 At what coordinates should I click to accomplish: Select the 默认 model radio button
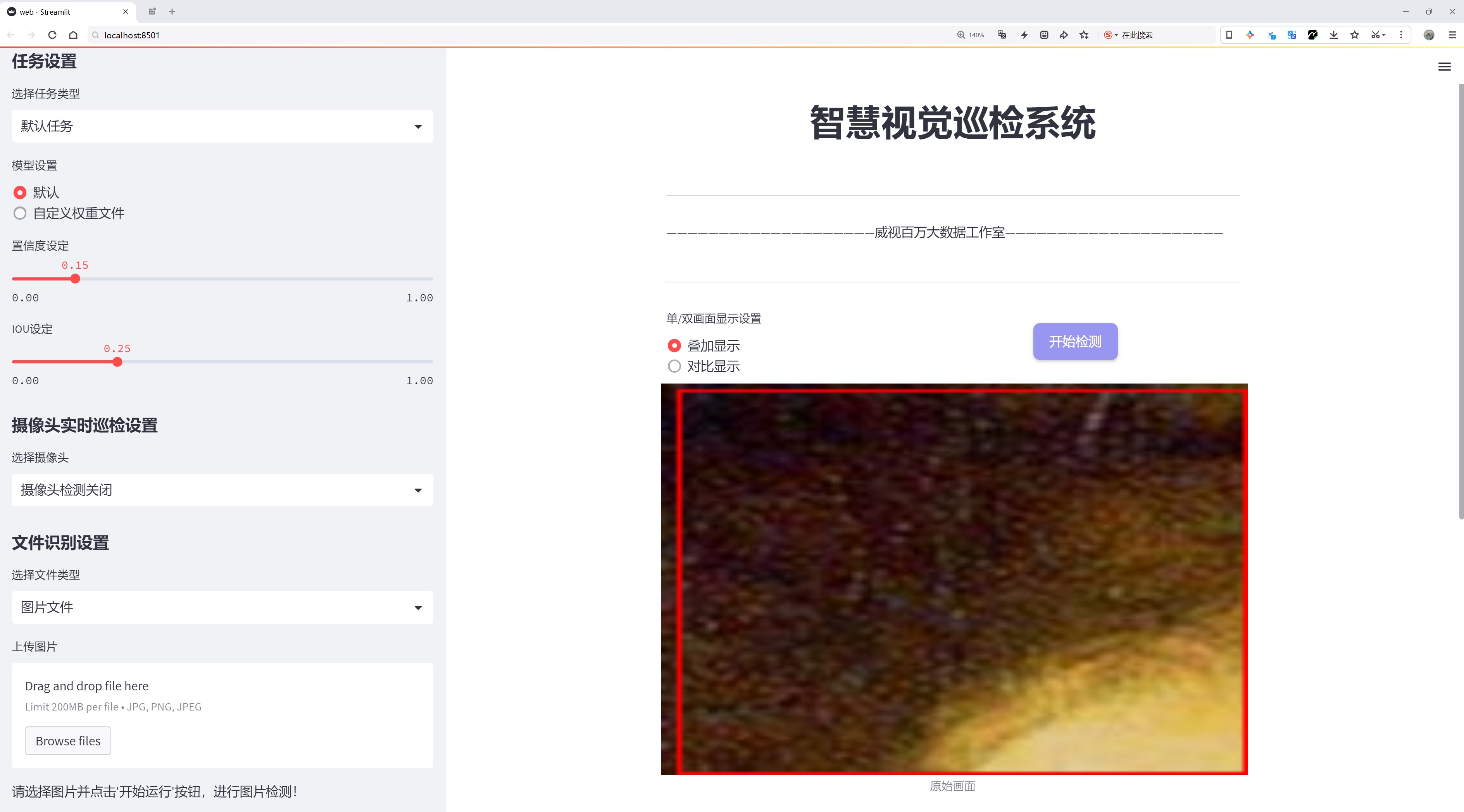20,193
